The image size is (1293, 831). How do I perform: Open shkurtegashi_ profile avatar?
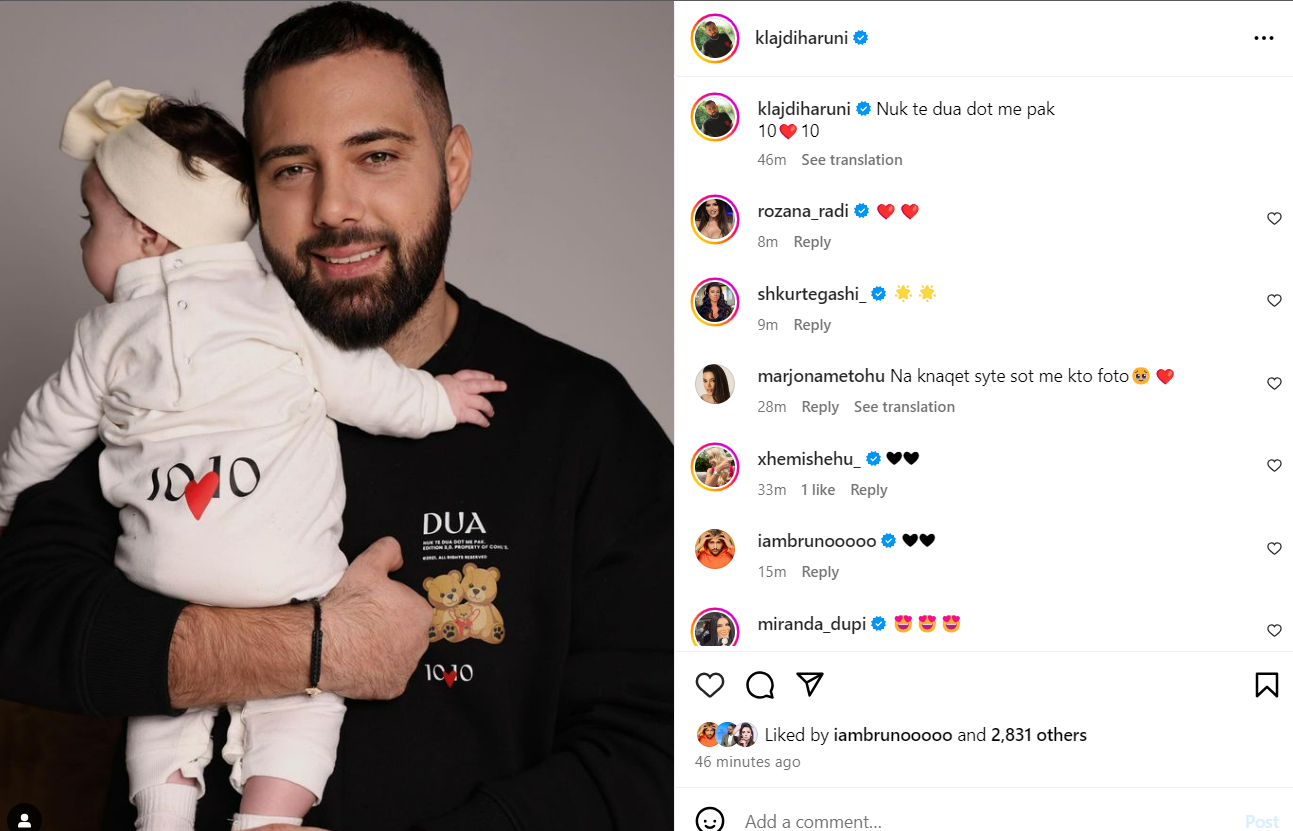pos(715,301)
